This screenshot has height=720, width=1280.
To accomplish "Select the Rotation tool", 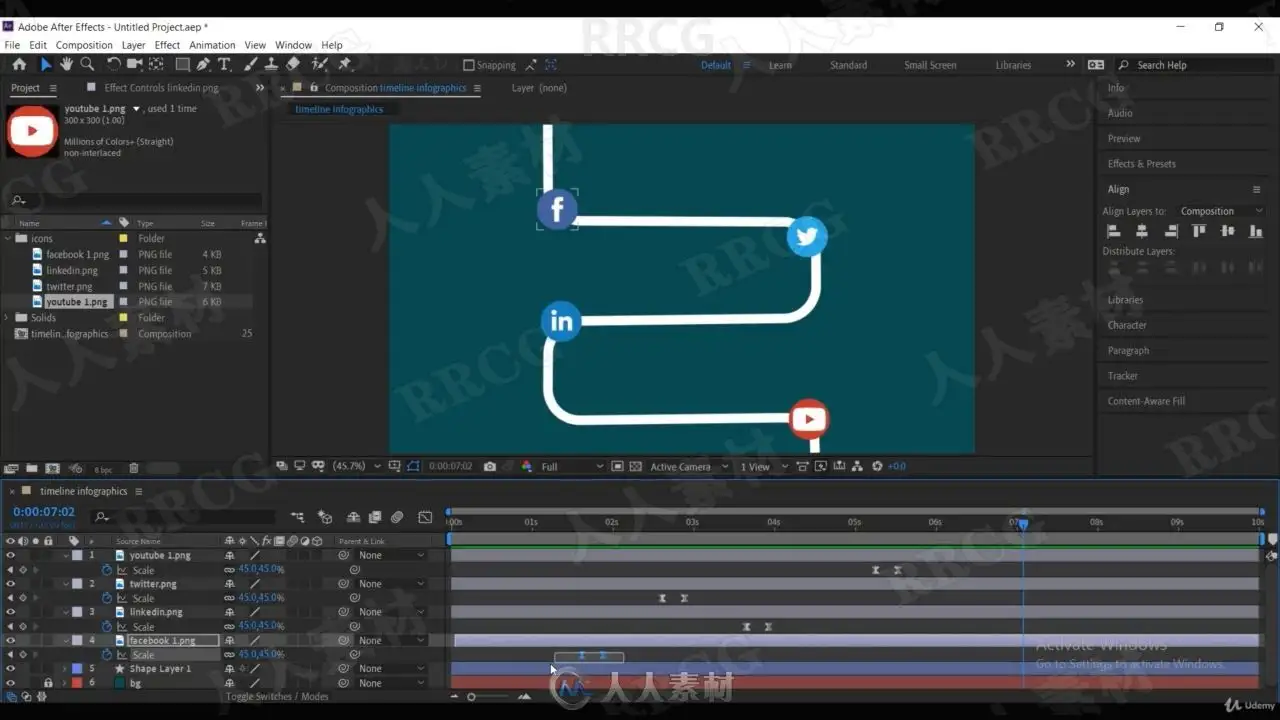I will pos(113,64).
